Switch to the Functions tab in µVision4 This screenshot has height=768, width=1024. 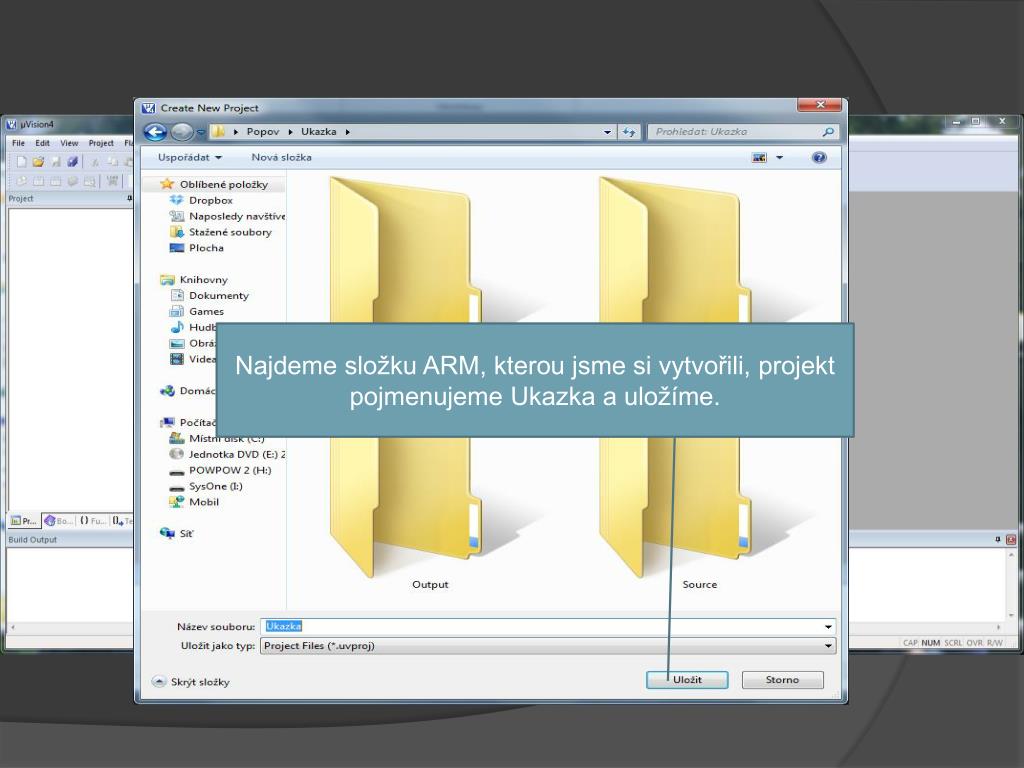click(93, 520)
